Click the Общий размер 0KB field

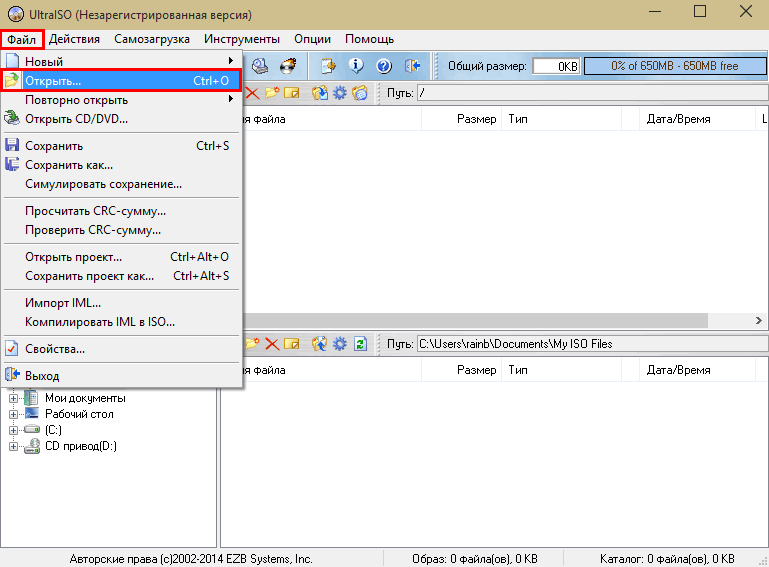tap(556, 66)
